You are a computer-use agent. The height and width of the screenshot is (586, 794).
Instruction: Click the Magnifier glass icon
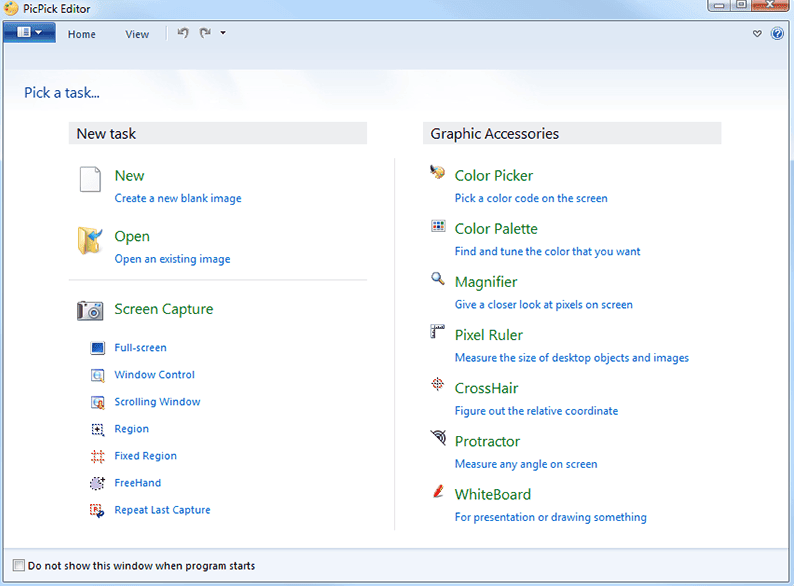438,279
